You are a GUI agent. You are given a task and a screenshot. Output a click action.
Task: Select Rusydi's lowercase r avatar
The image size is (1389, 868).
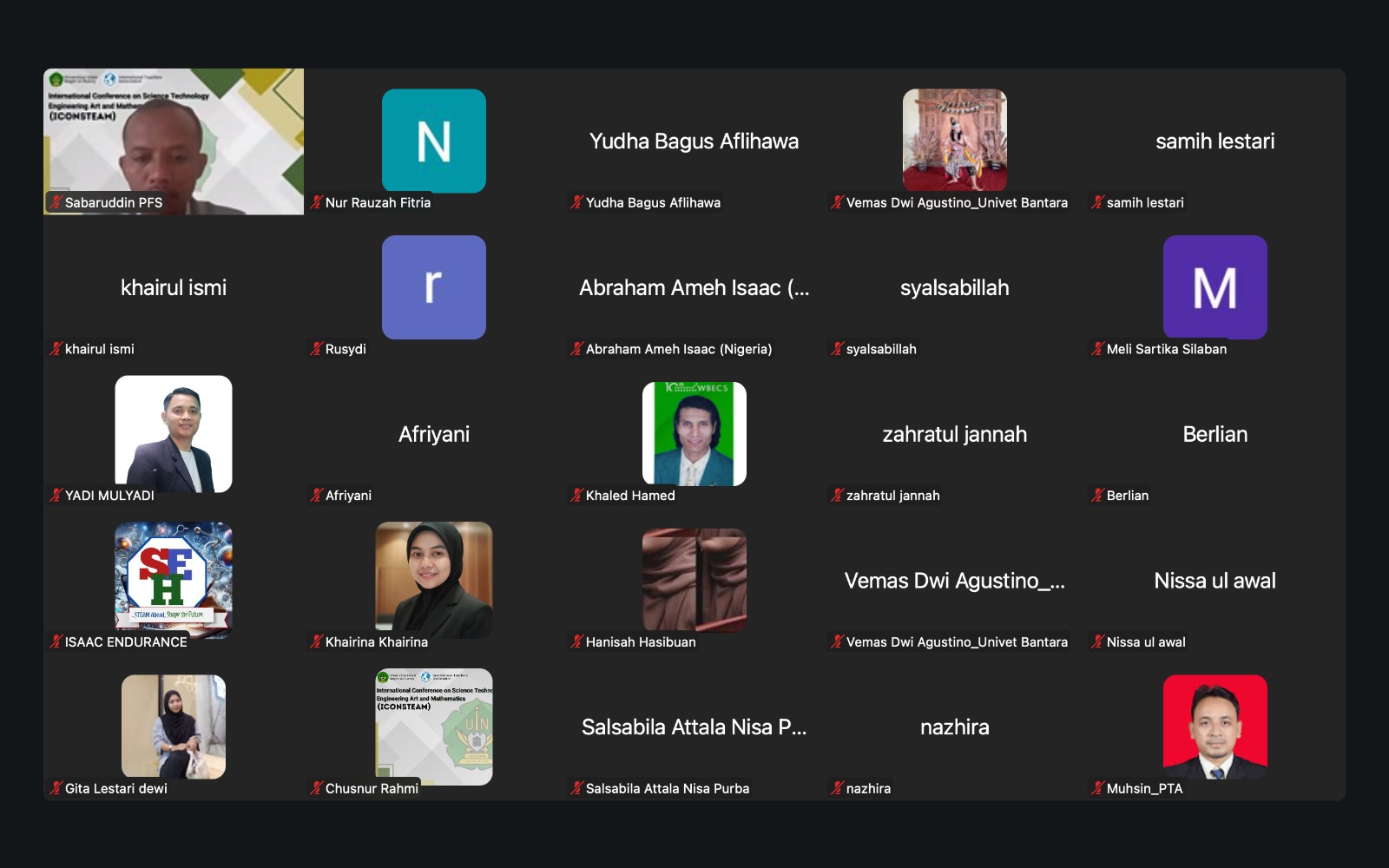pyautogui.click(x=434, y=287)
